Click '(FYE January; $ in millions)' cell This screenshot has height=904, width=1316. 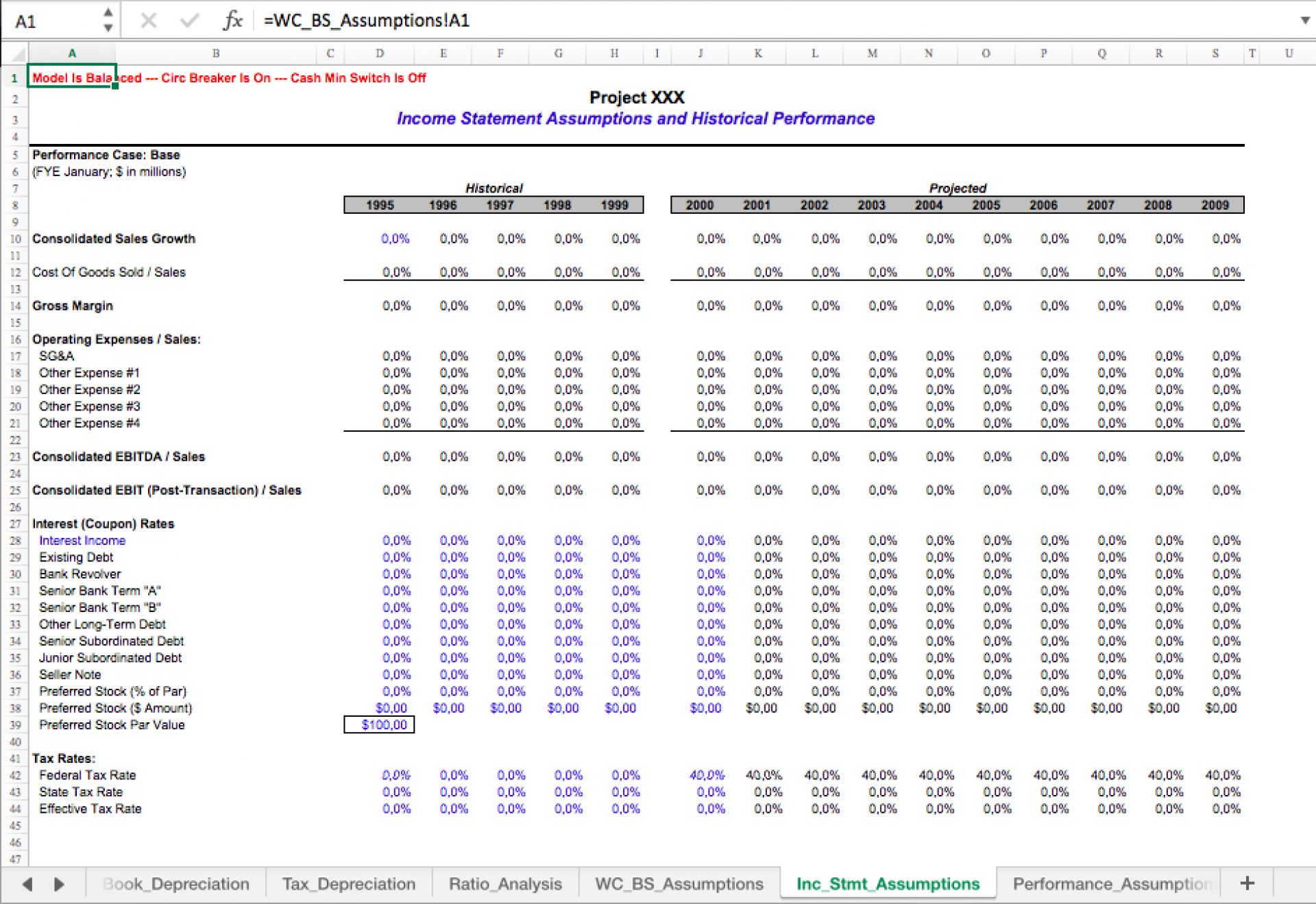109,172
